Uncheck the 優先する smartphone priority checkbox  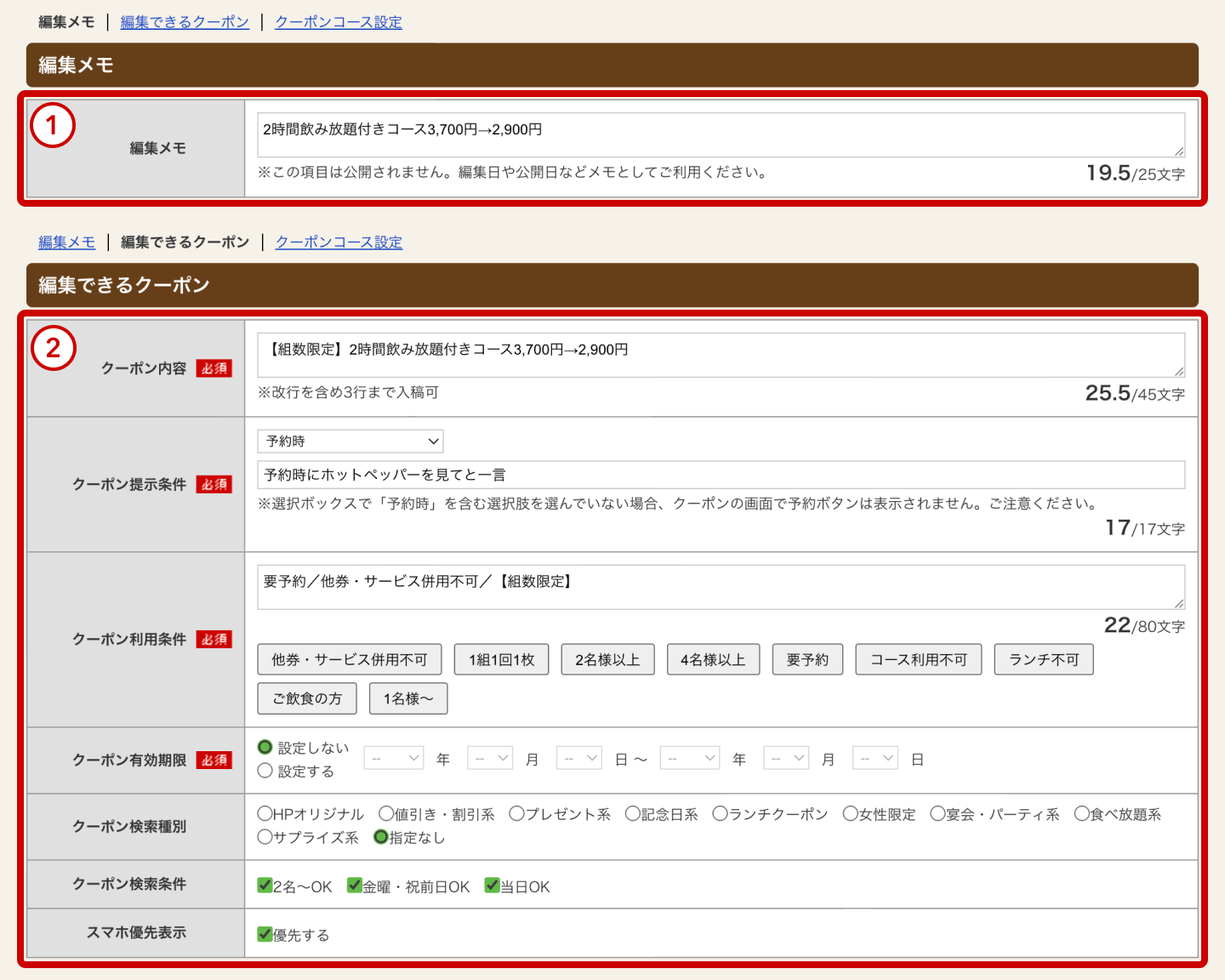265,934
